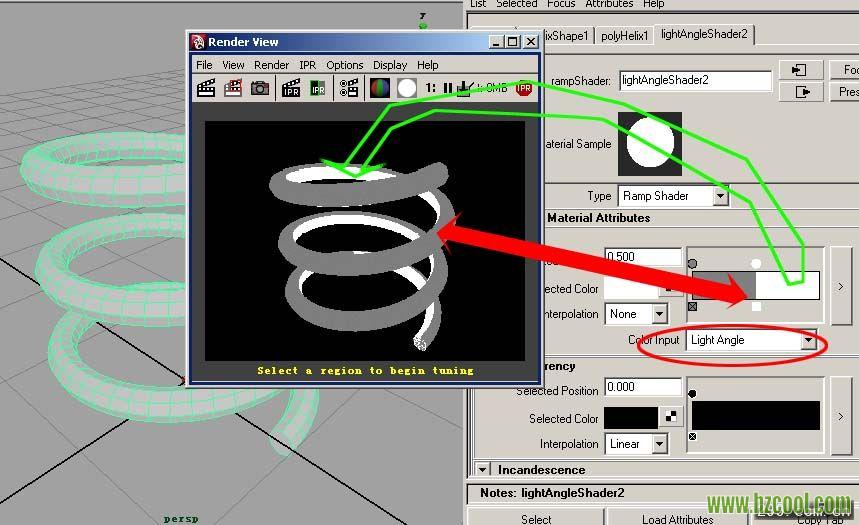Open the View menu in Render View
This screenshot has width=859, height=525.
click(x=233, y=65)
